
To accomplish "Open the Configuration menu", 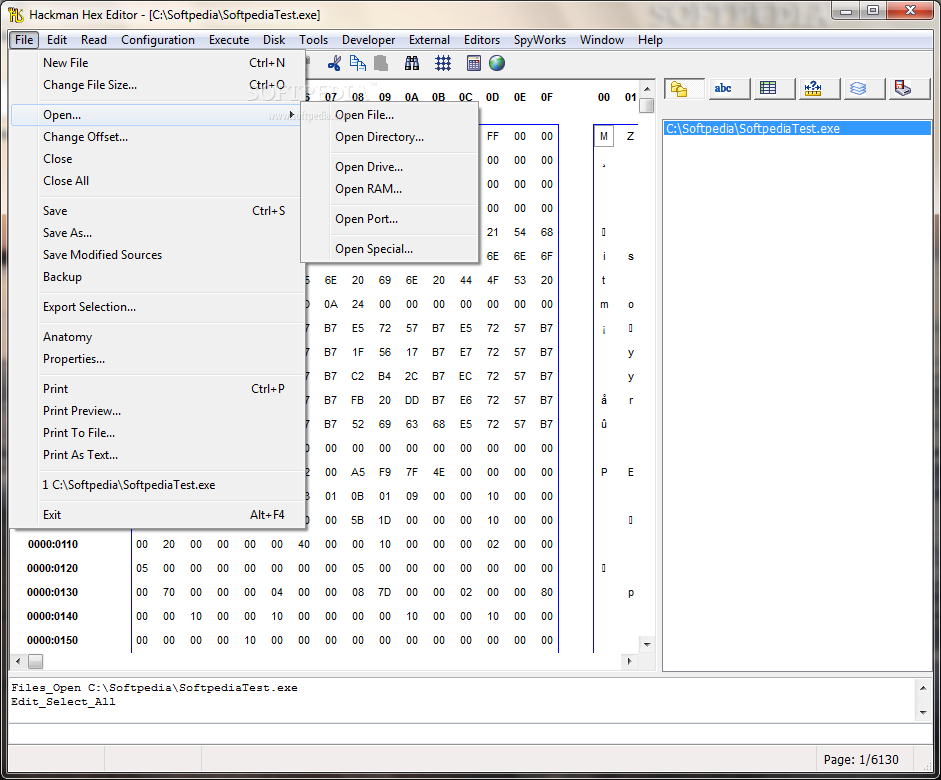I will 158,40.
